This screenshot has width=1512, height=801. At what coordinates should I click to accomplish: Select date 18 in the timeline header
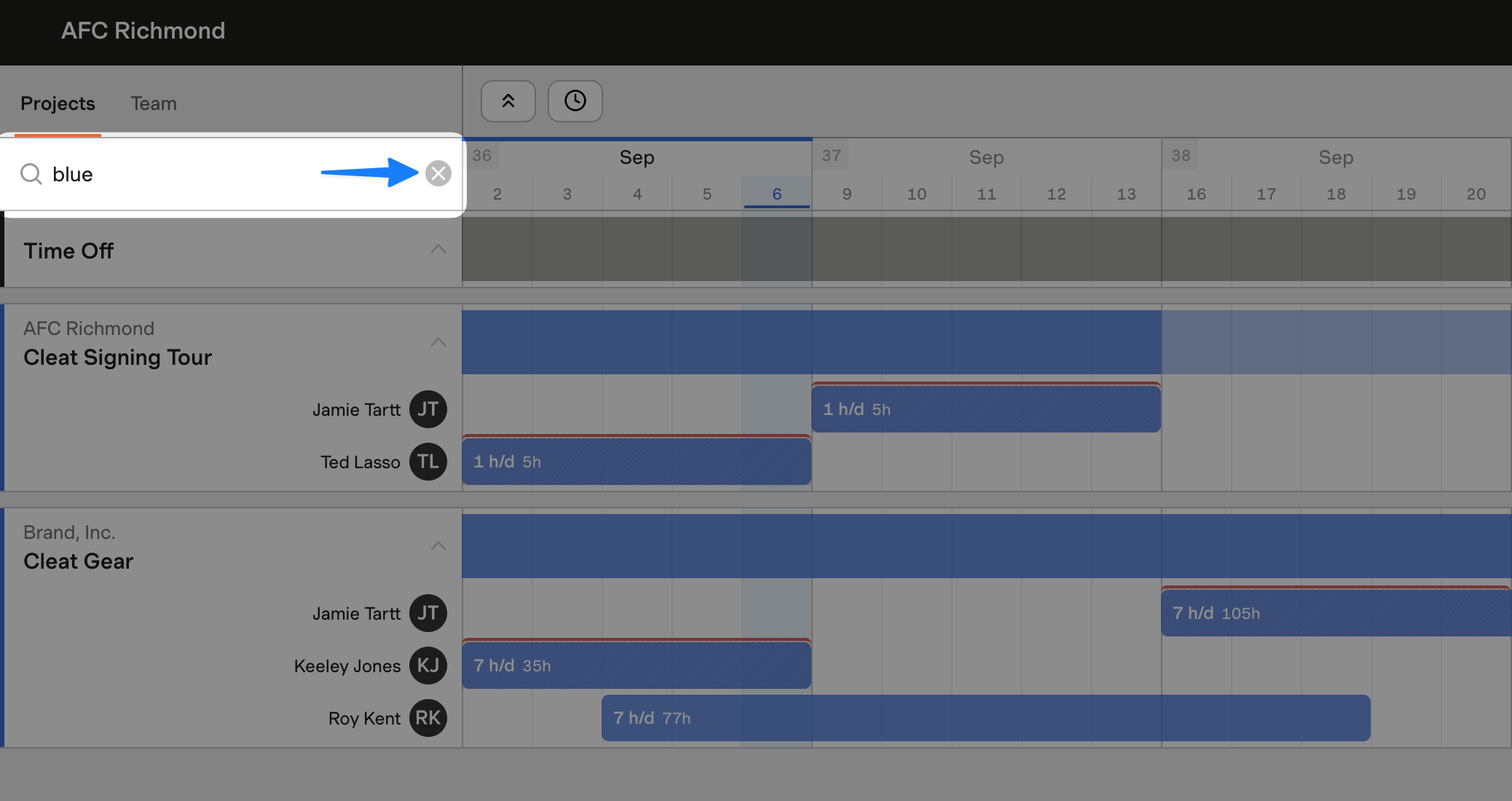[1336, 194]
